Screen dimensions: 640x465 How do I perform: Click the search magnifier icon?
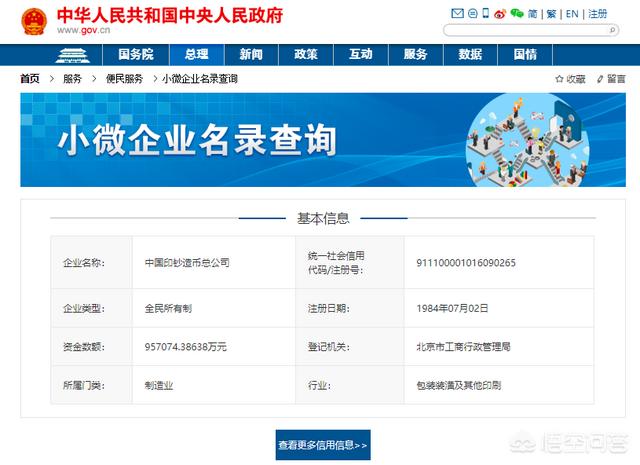612,30
